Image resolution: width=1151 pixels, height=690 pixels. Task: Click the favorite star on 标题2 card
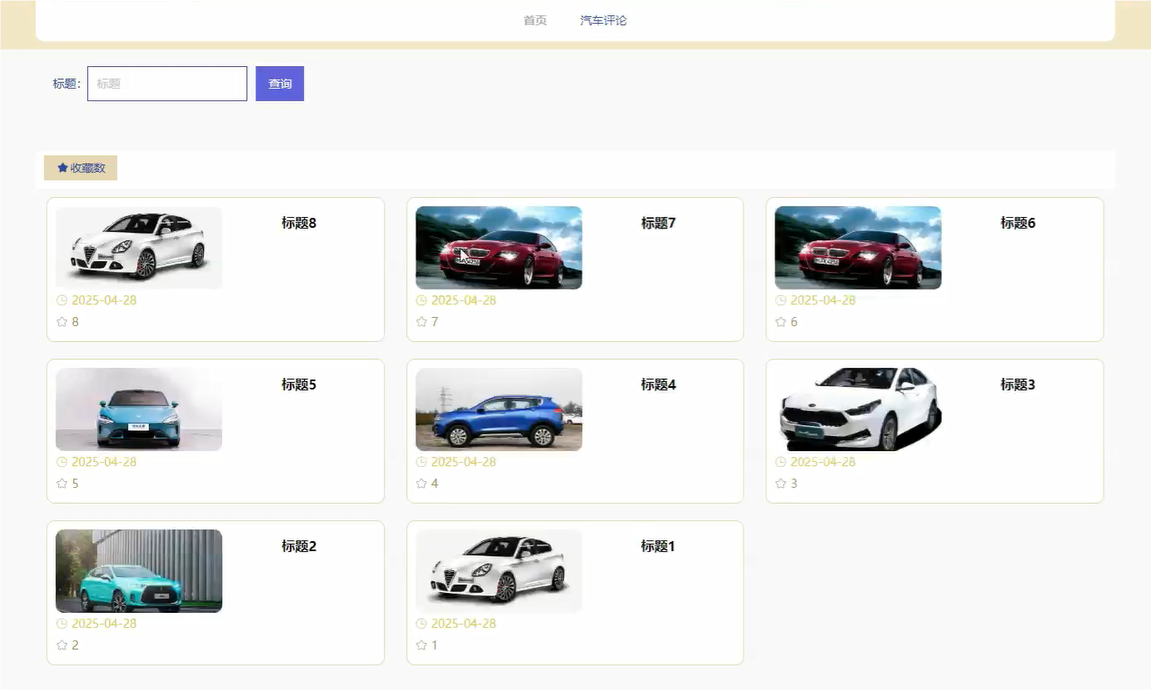[62, 644]
